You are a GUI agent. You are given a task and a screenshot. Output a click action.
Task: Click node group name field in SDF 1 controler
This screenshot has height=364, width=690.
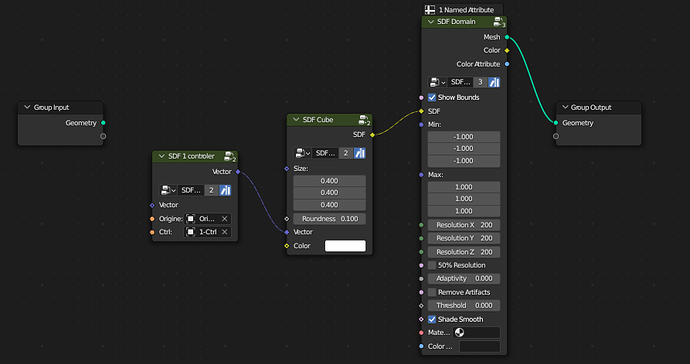[191, 190]
